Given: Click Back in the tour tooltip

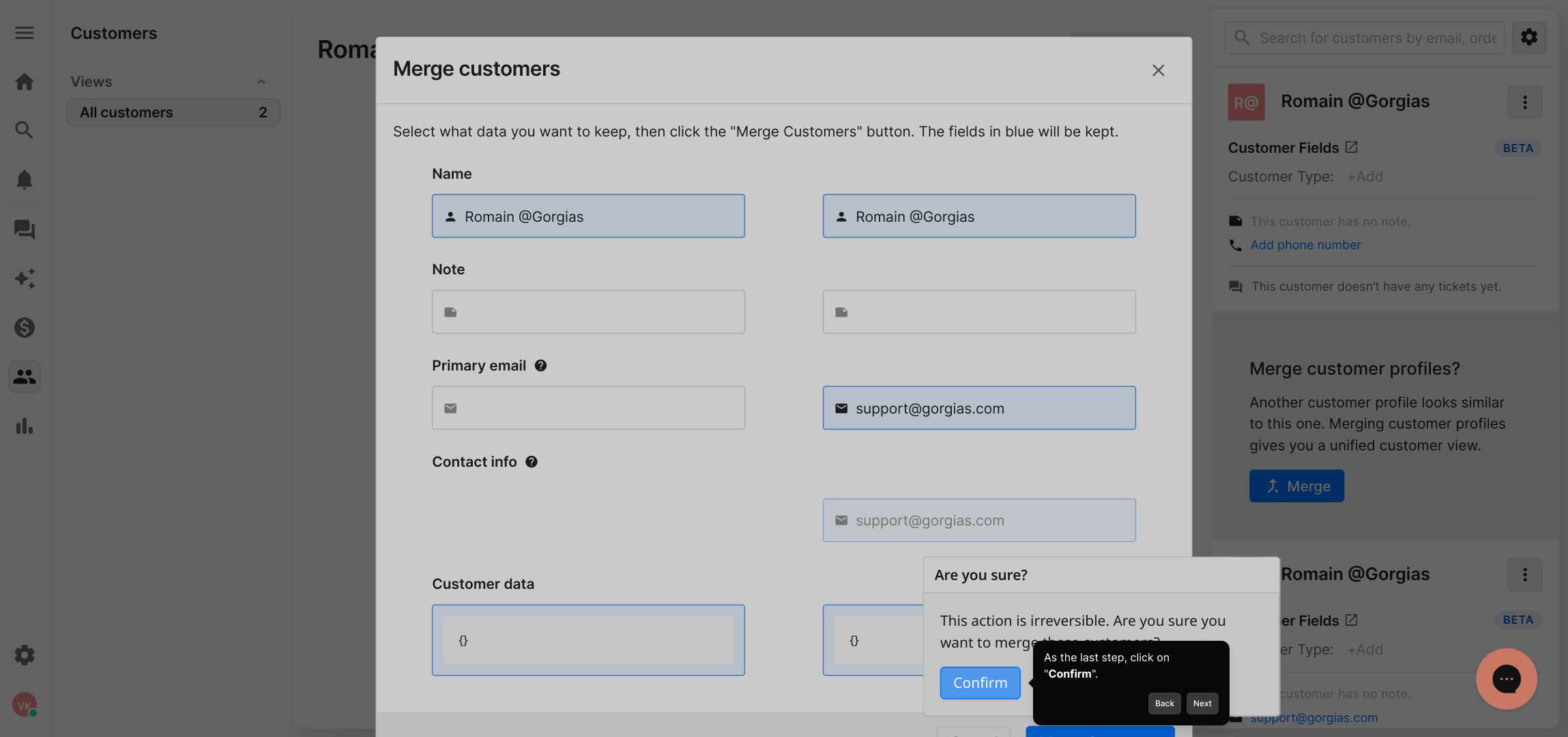Looking at the screenshot, I should (1164, 704).
